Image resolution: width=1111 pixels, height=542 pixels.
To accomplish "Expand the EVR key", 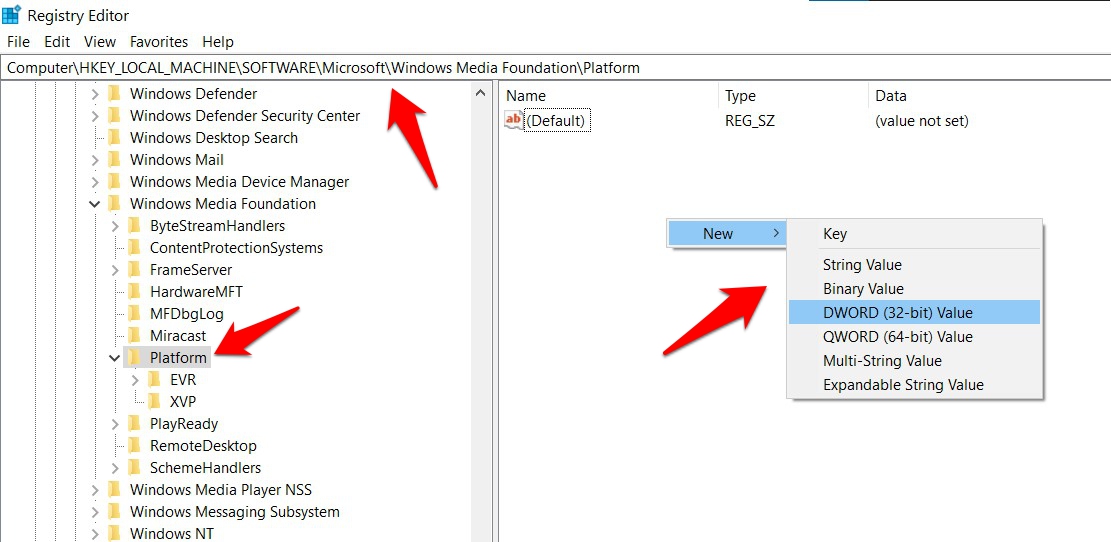I will point(135,380).
